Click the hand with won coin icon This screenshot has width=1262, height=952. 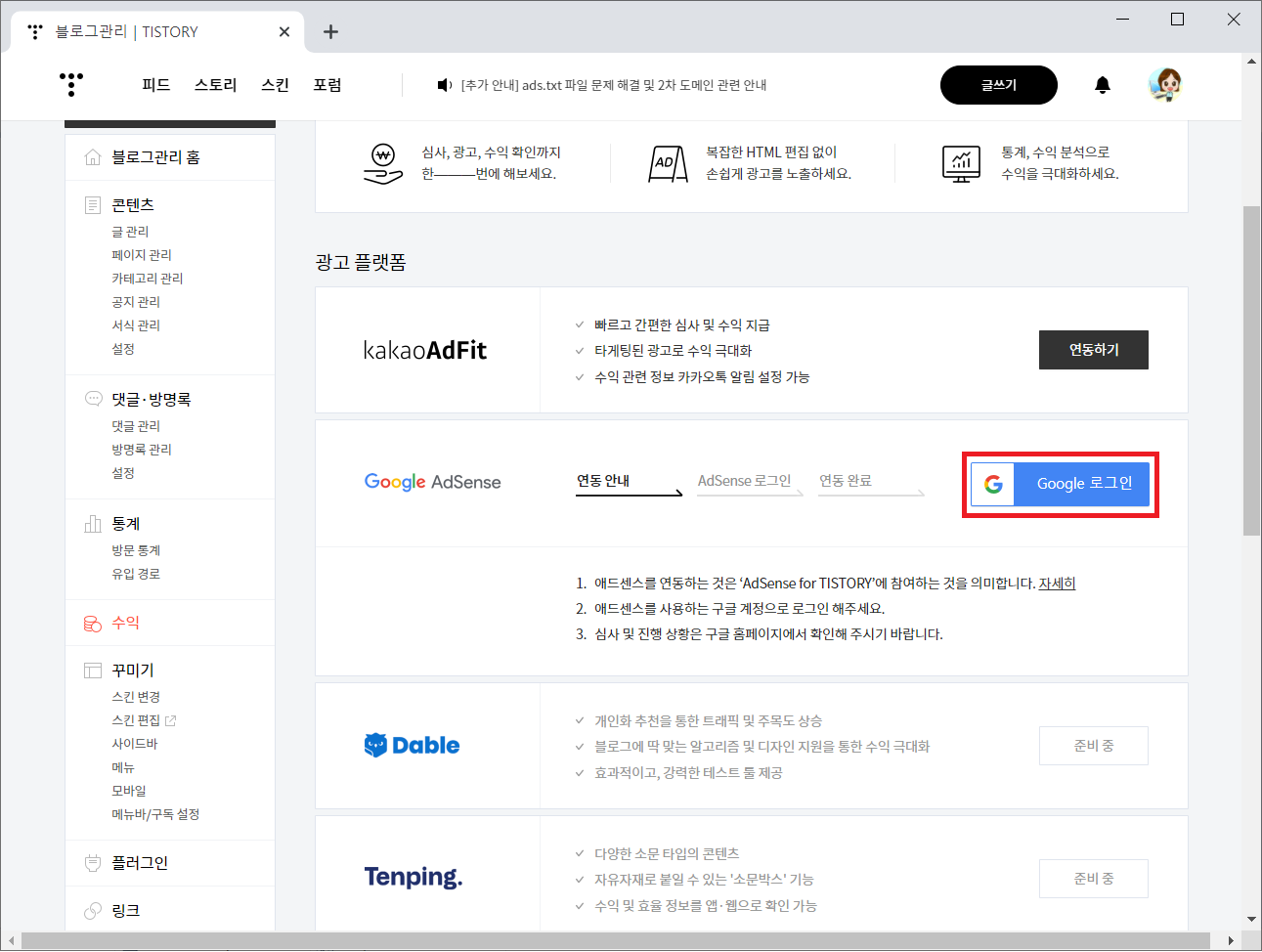point(382,163)
